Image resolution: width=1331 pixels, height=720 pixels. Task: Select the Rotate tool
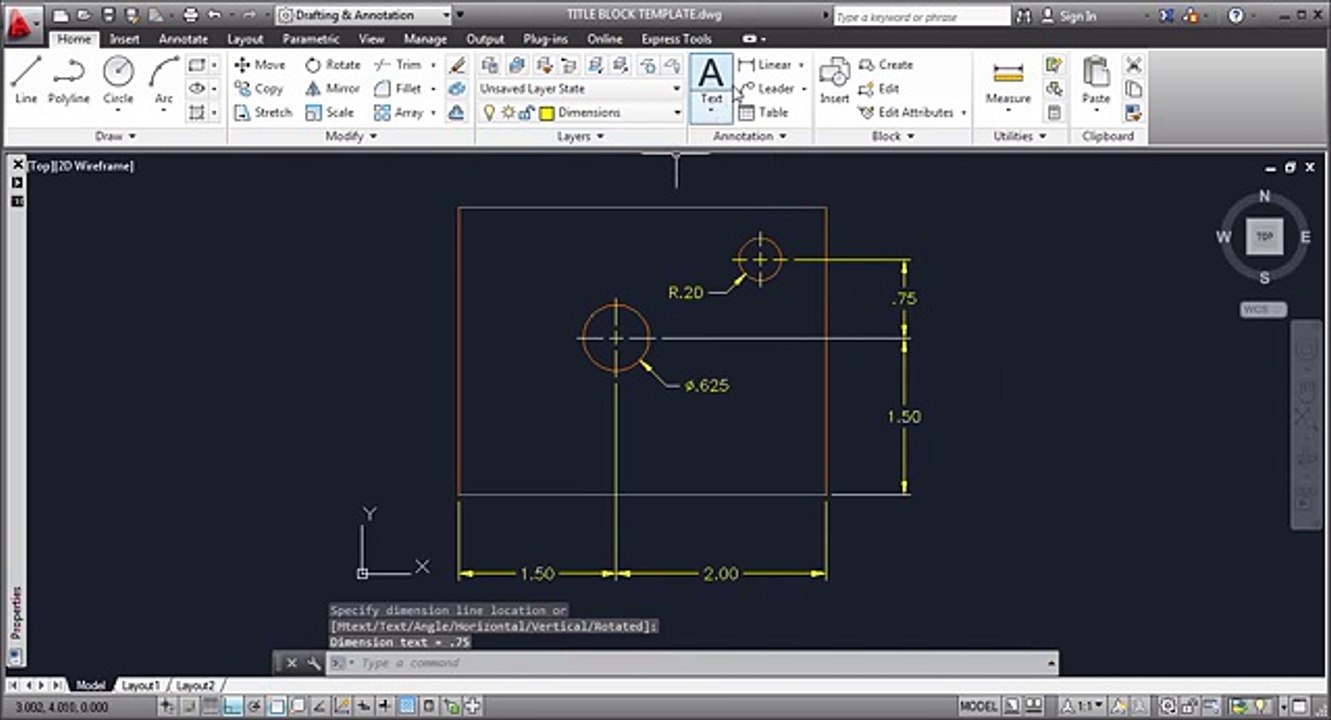pos(333,64)
